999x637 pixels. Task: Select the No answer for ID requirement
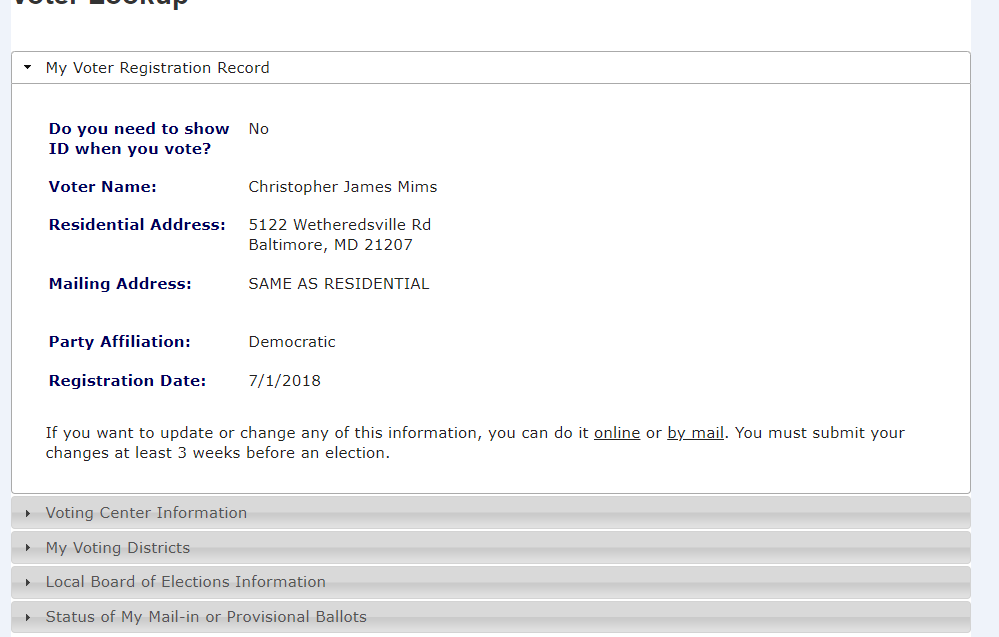point(259,129)
